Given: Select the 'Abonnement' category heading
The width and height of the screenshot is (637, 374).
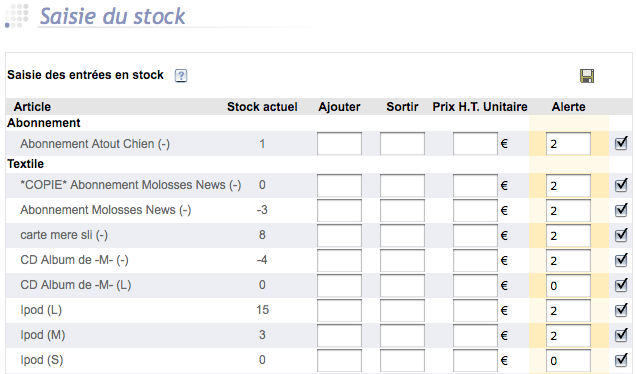Looking at the screenshot, I should (44, 123).
